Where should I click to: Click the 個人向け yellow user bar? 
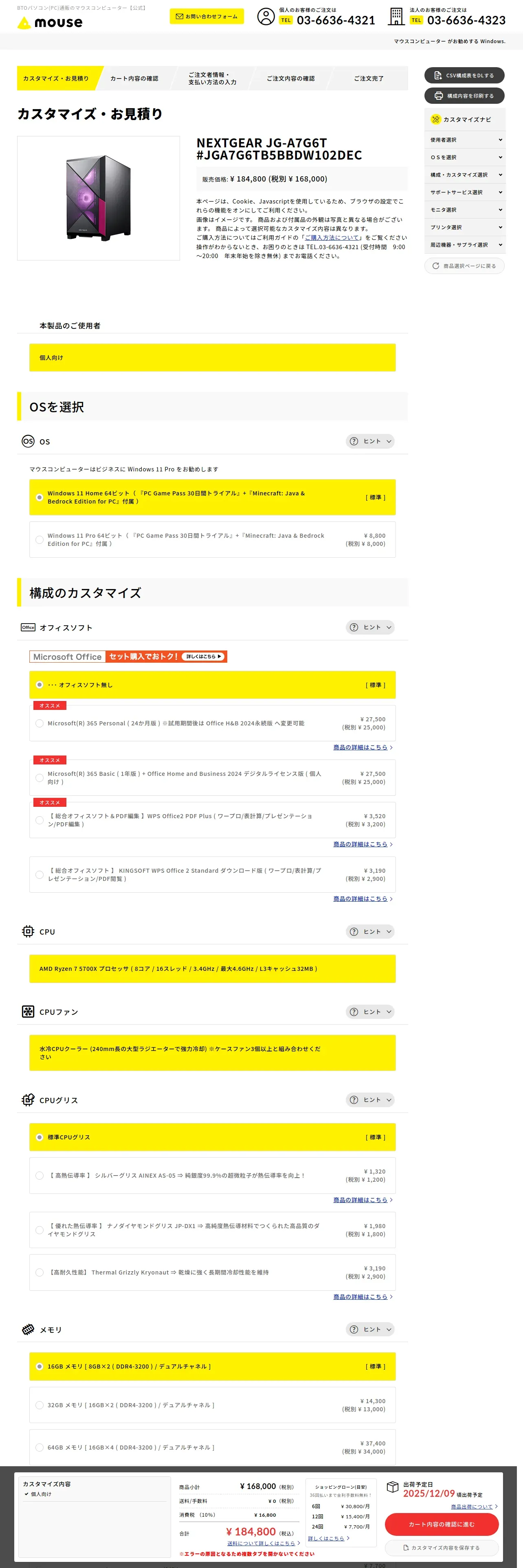point(213,357)
